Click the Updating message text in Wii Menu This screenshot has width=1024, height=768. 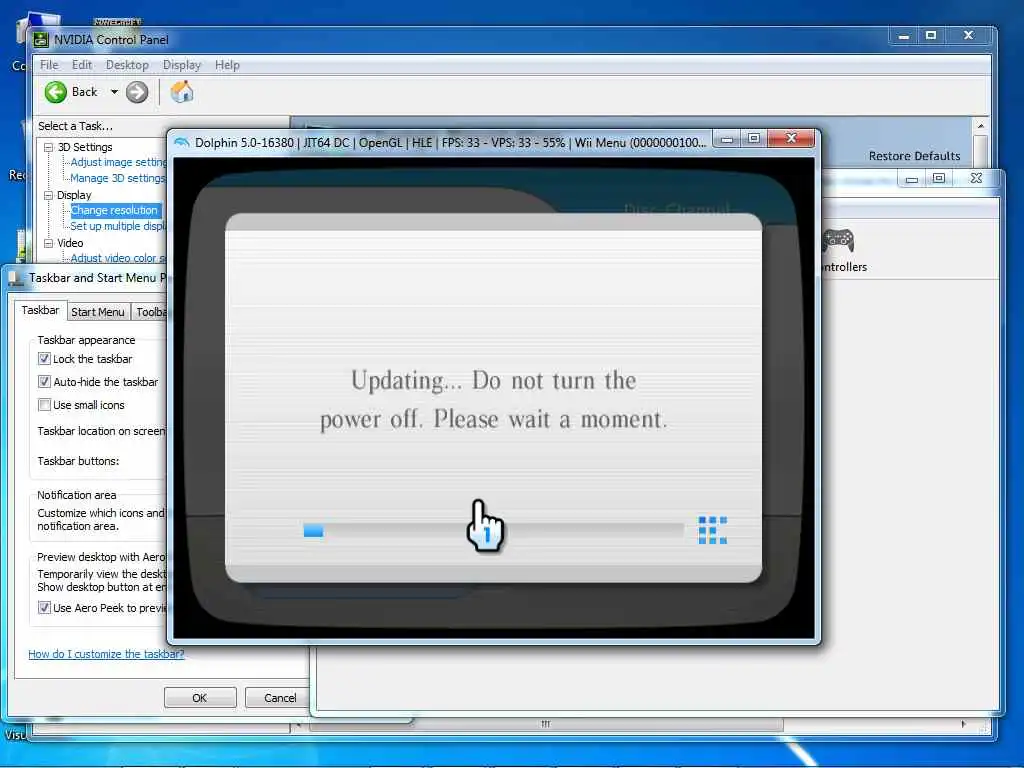click(x=494, y=400)
